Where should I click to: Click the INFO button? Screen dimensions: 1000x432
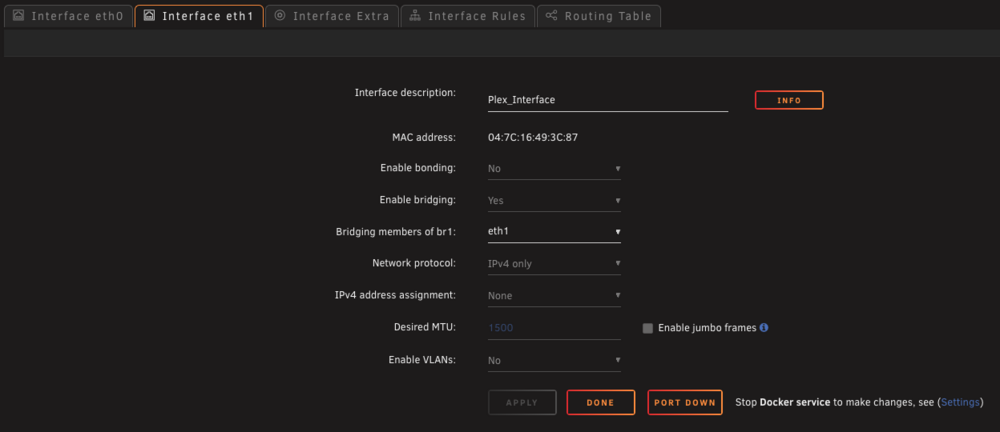tap(789, 100)
